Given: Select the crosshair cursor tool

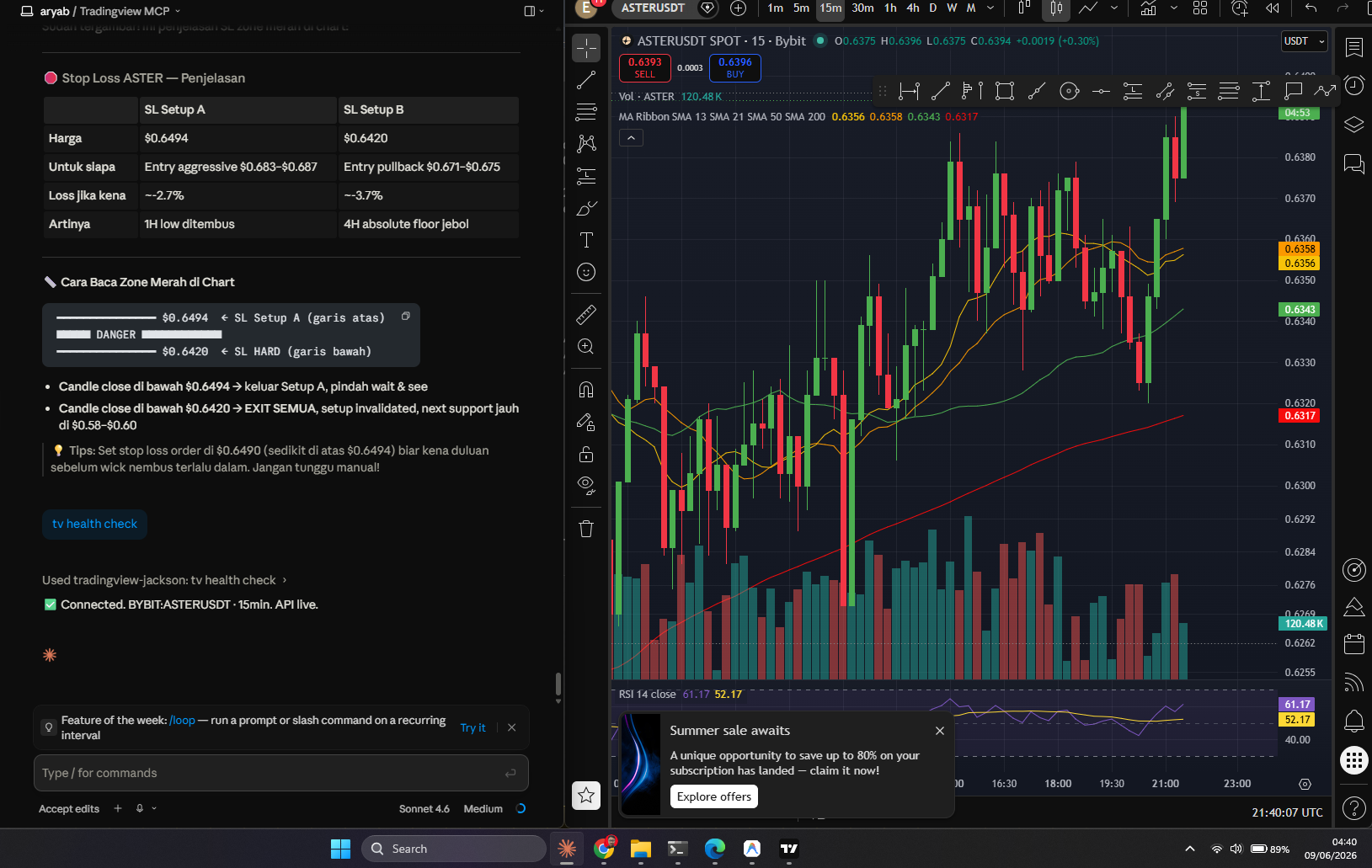Looking at the screenshot, I should (586, 48).
